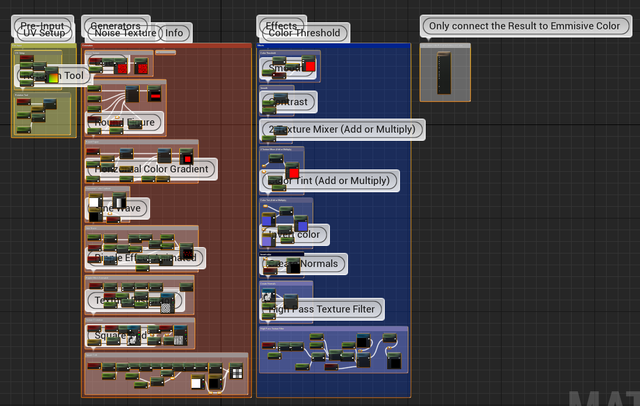Select the red horizontal bar preview node
This screenshot has width=640, height=406.
tap(155, 94)
